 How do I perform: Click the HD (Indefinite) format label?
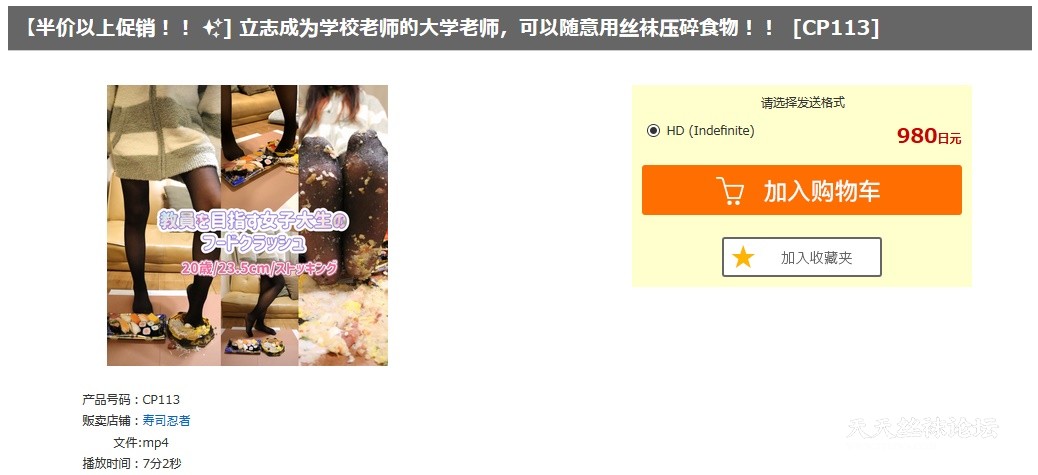tap(710, 131)
